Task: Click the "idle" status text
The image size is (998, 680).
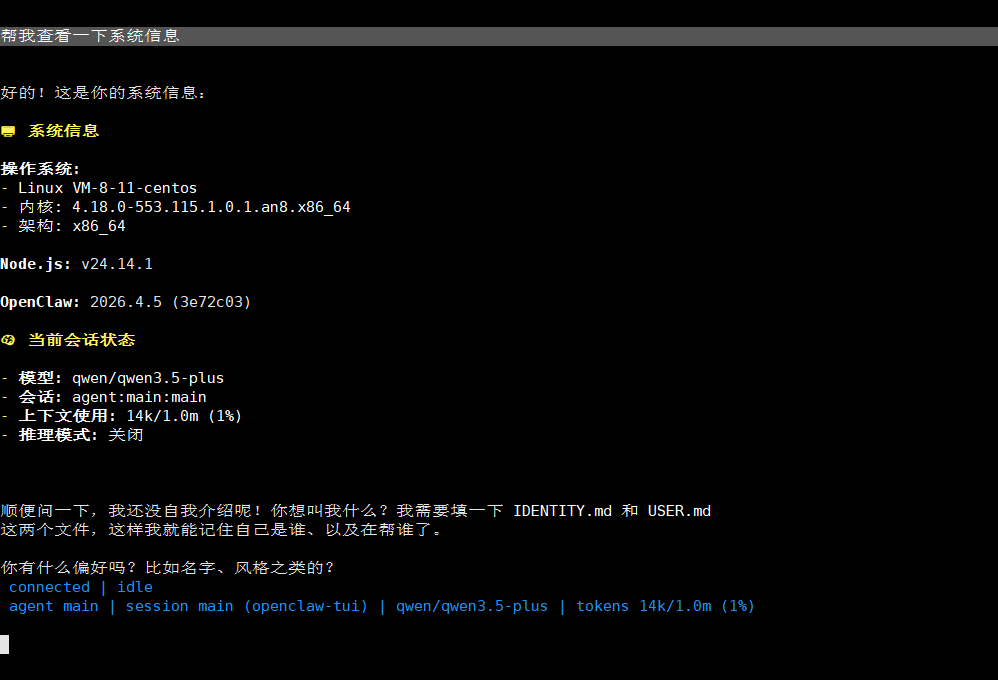Action: point(135,587)
